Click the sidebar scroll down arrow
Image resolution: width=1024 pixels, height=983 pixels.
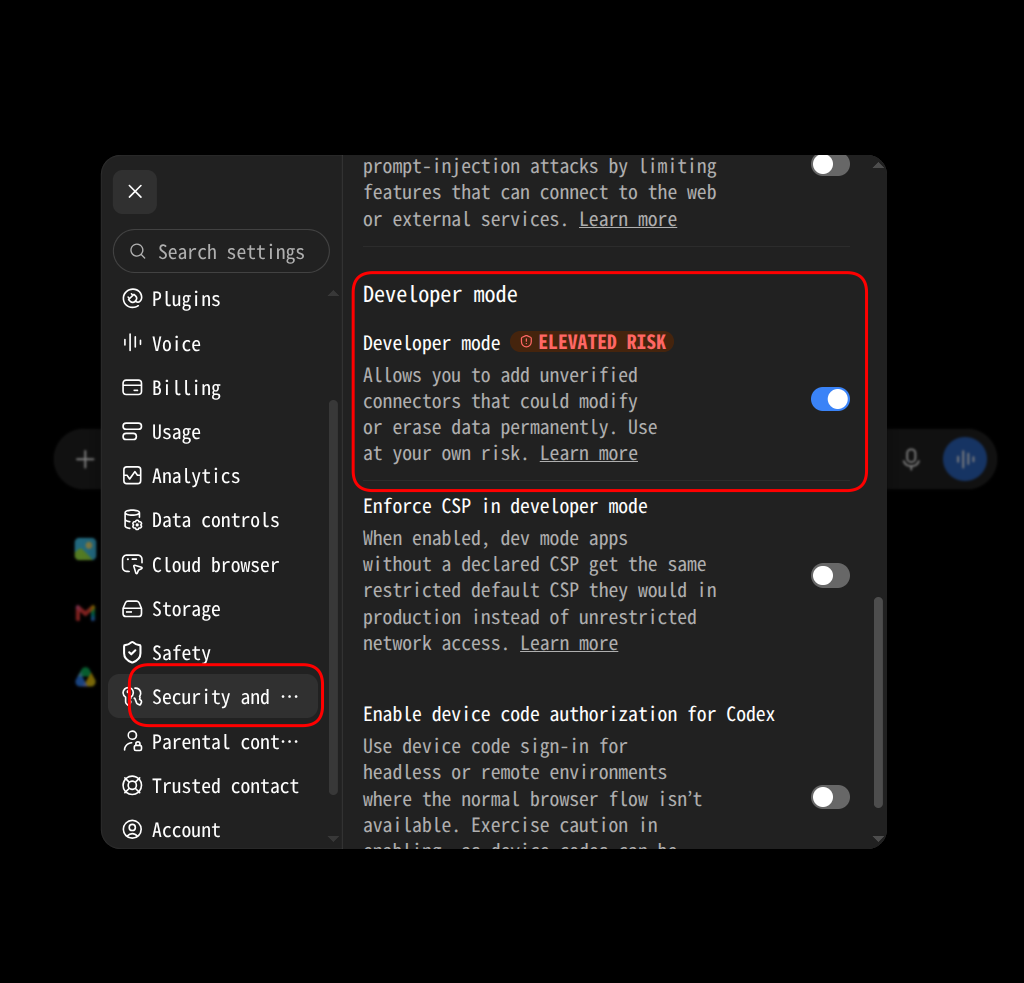(333, 838)
